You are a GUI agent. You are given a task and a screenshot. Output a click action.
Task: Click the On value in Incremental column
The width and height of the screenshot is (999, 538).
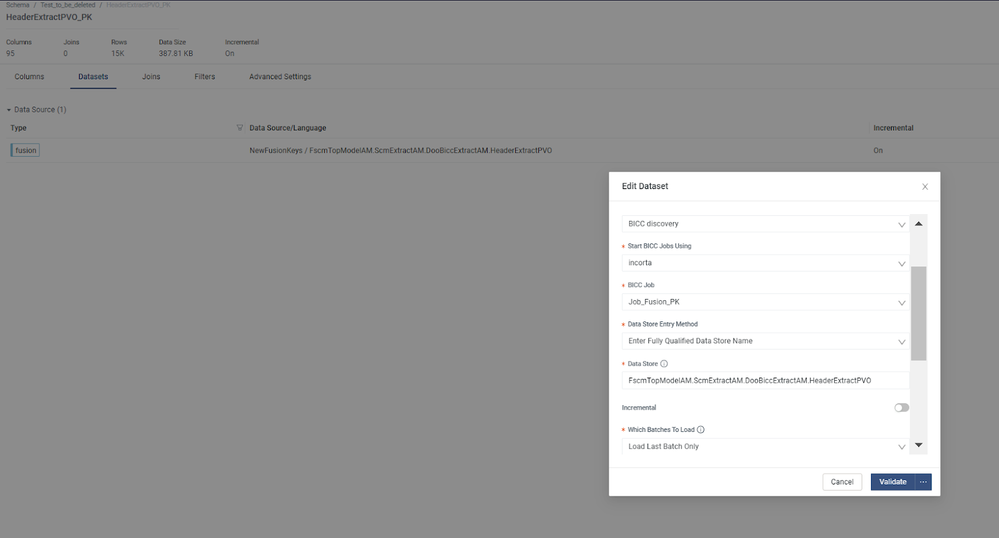pyautogui.click(x=878, y=150)
